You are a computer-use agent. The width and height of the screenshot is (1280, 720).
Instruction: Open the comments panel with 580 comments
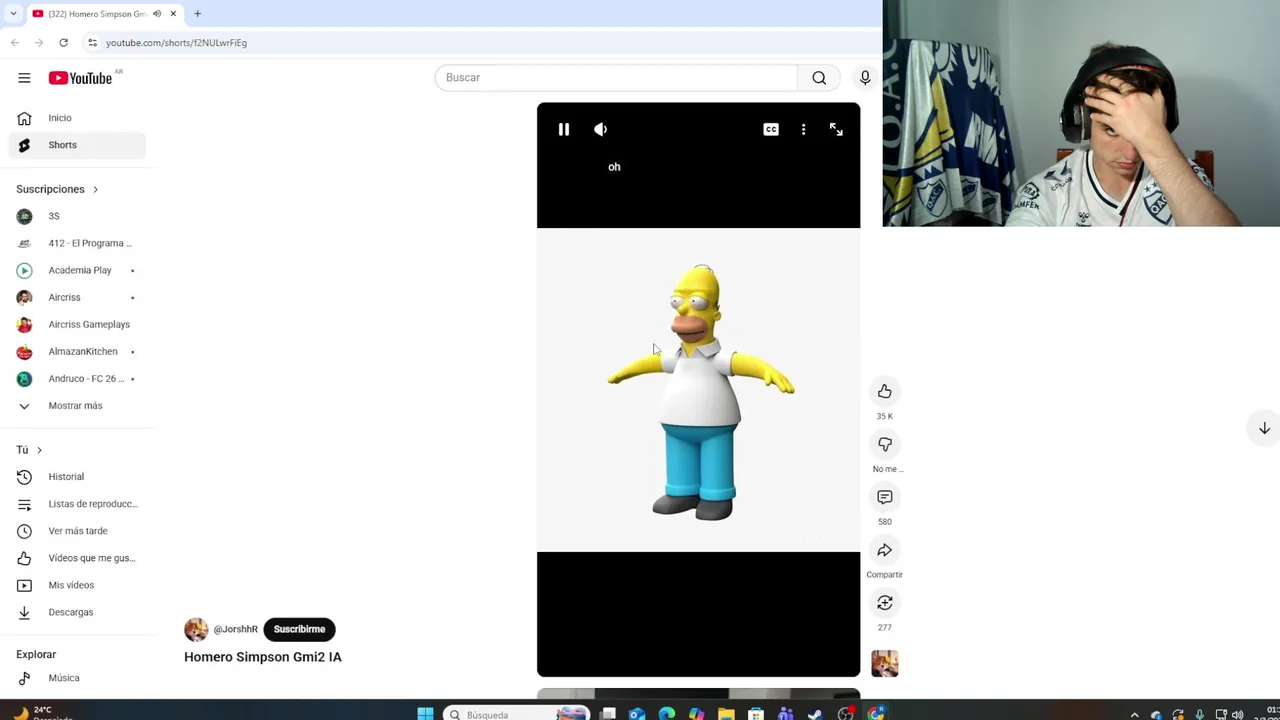[885, 497]
